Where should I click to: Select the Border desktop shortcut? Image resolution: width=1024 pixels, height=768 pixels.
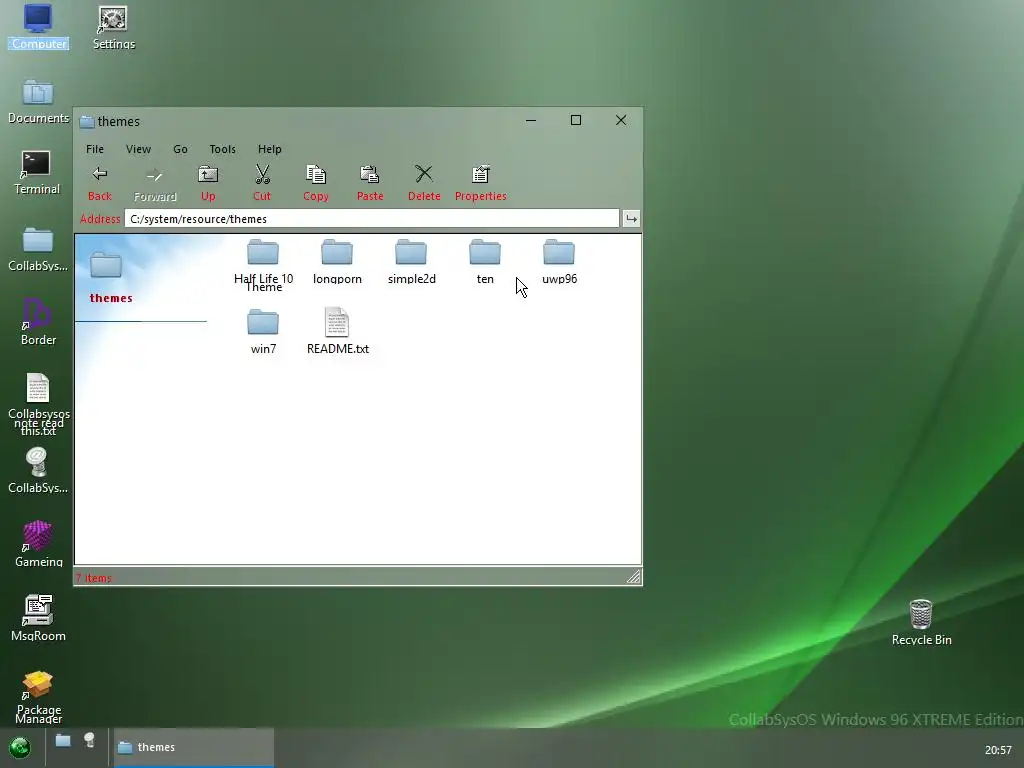(x=38, y=322)
